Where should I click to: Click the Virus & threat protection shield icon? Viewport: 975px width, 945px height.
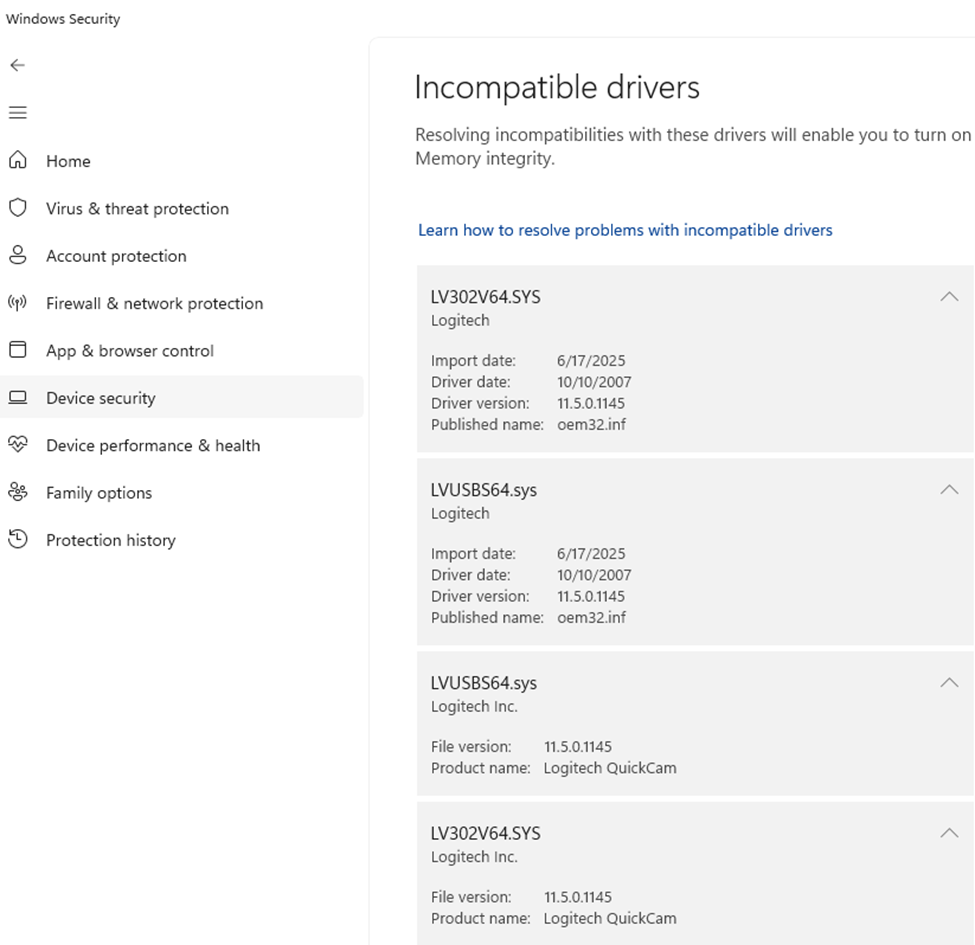[17, 208]
